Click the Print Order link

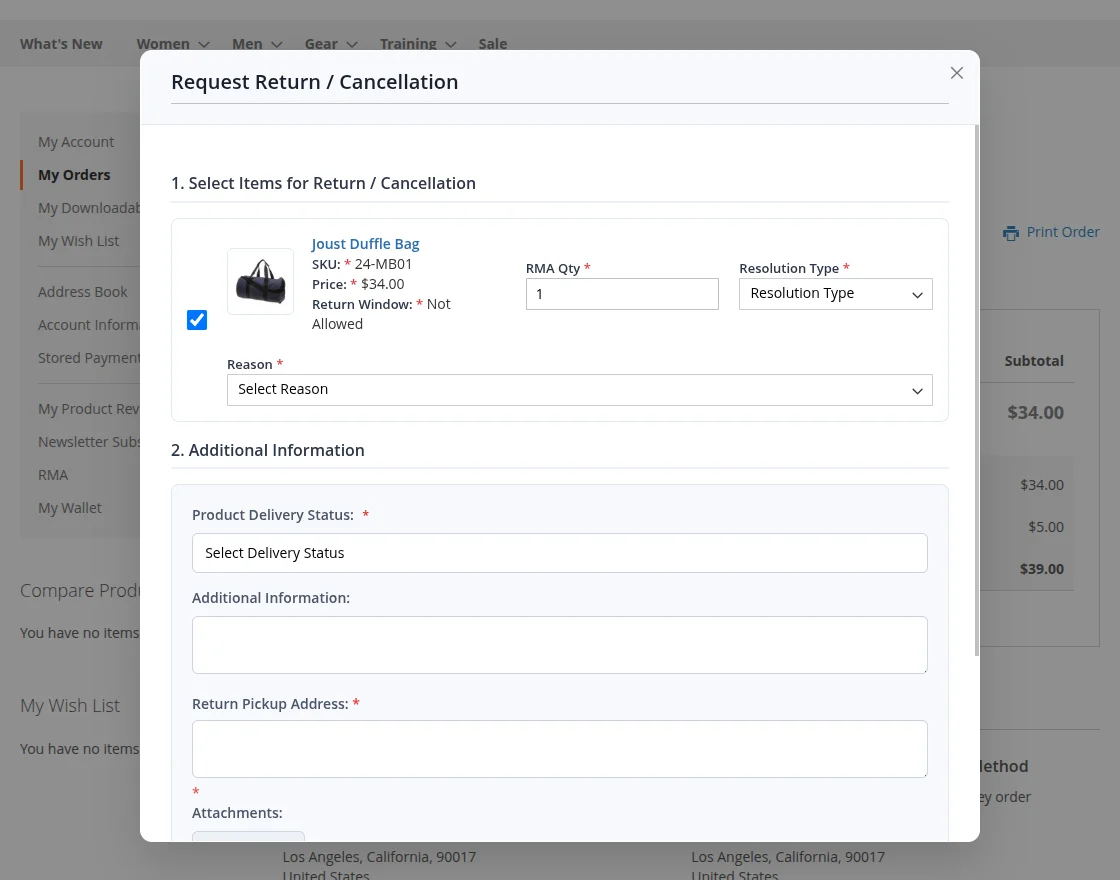pos(1063,232)
